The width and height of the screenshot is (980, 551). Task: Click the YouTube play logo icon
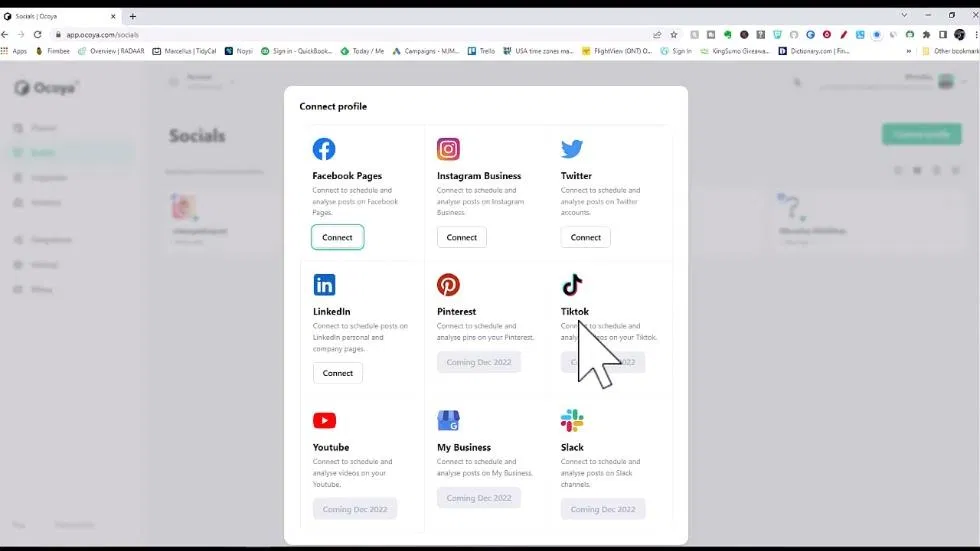324,420
